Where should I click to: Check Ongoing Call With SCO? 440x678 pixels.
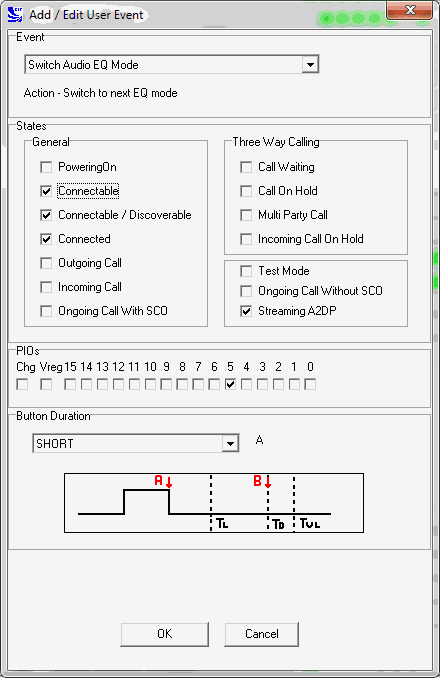pyautogui.click(x=46, y=311)
